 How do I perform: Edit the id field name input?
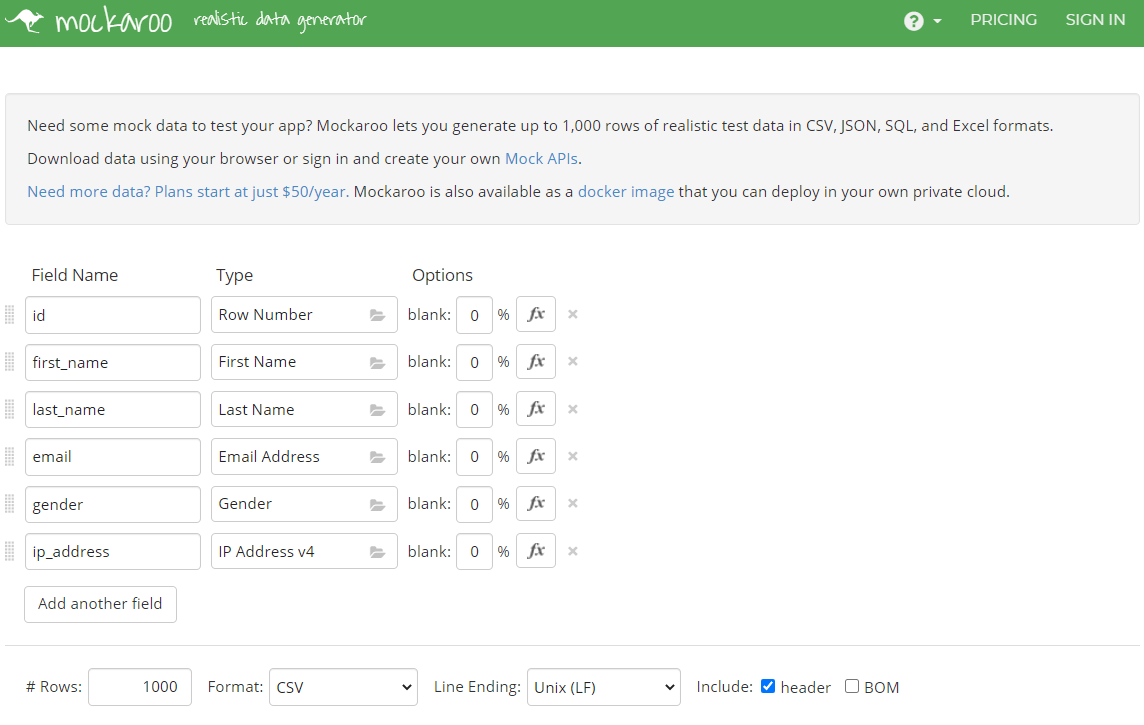click(x=113, y=315)
